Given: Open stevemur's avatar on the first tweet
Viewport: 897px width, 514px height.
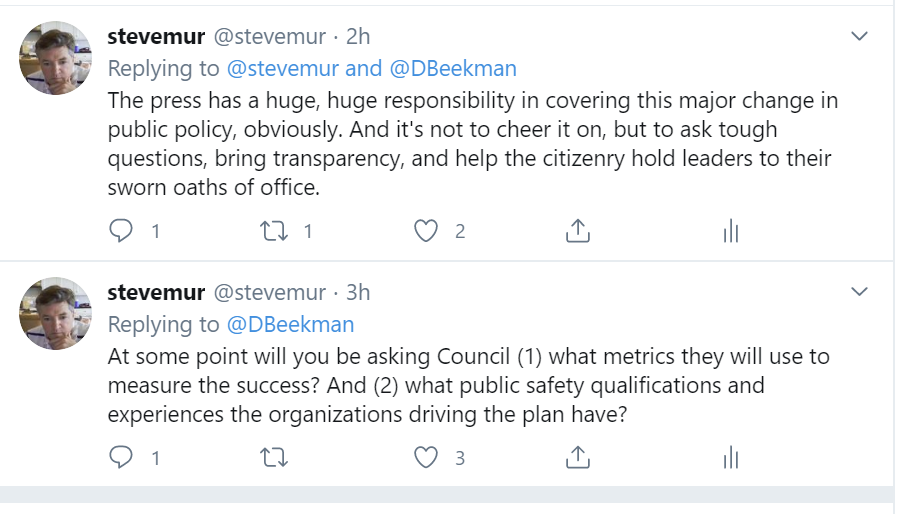Looking at the screenshot, I should [x=56, y=58].
